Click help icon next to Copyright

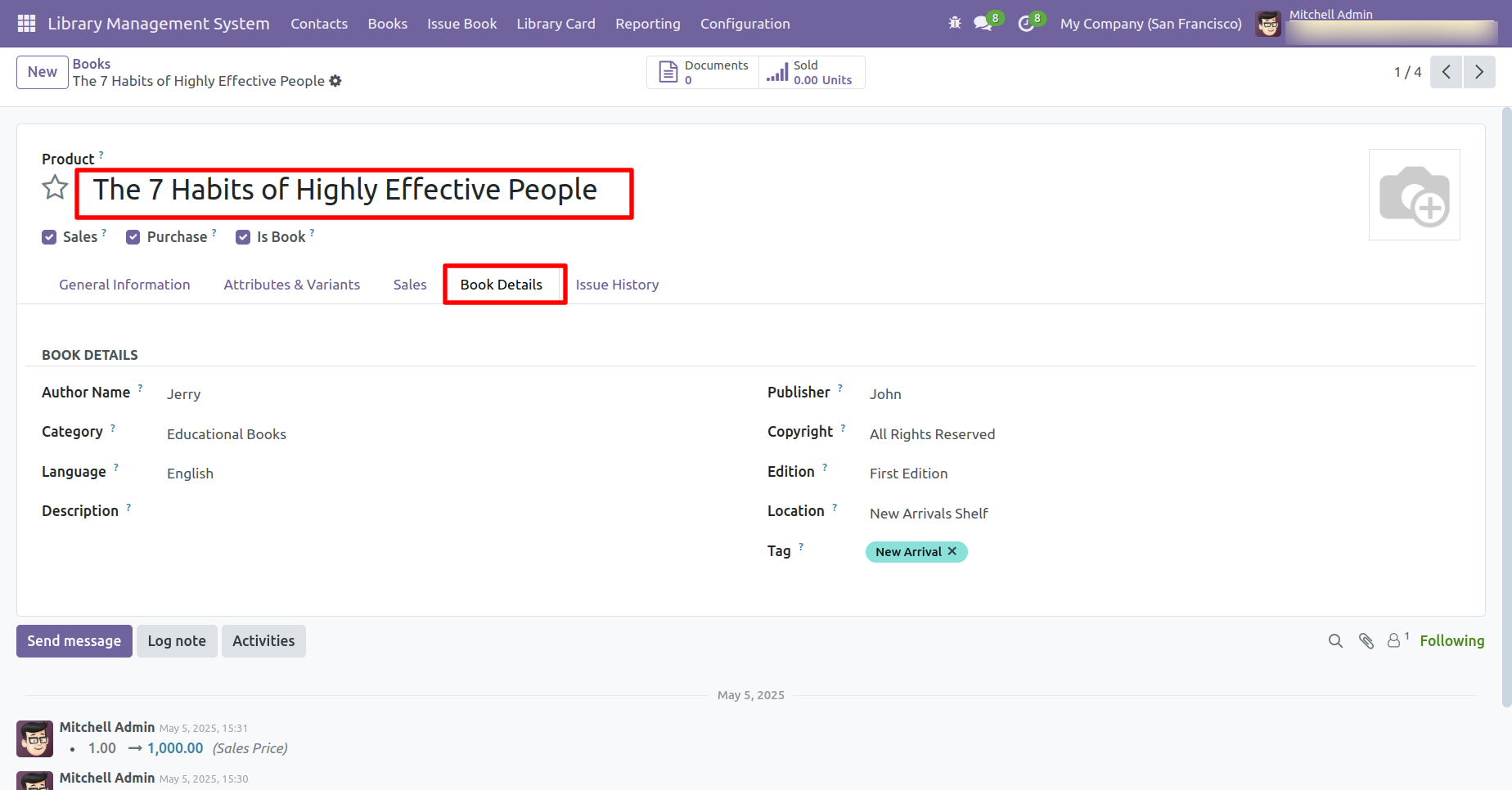843,428
